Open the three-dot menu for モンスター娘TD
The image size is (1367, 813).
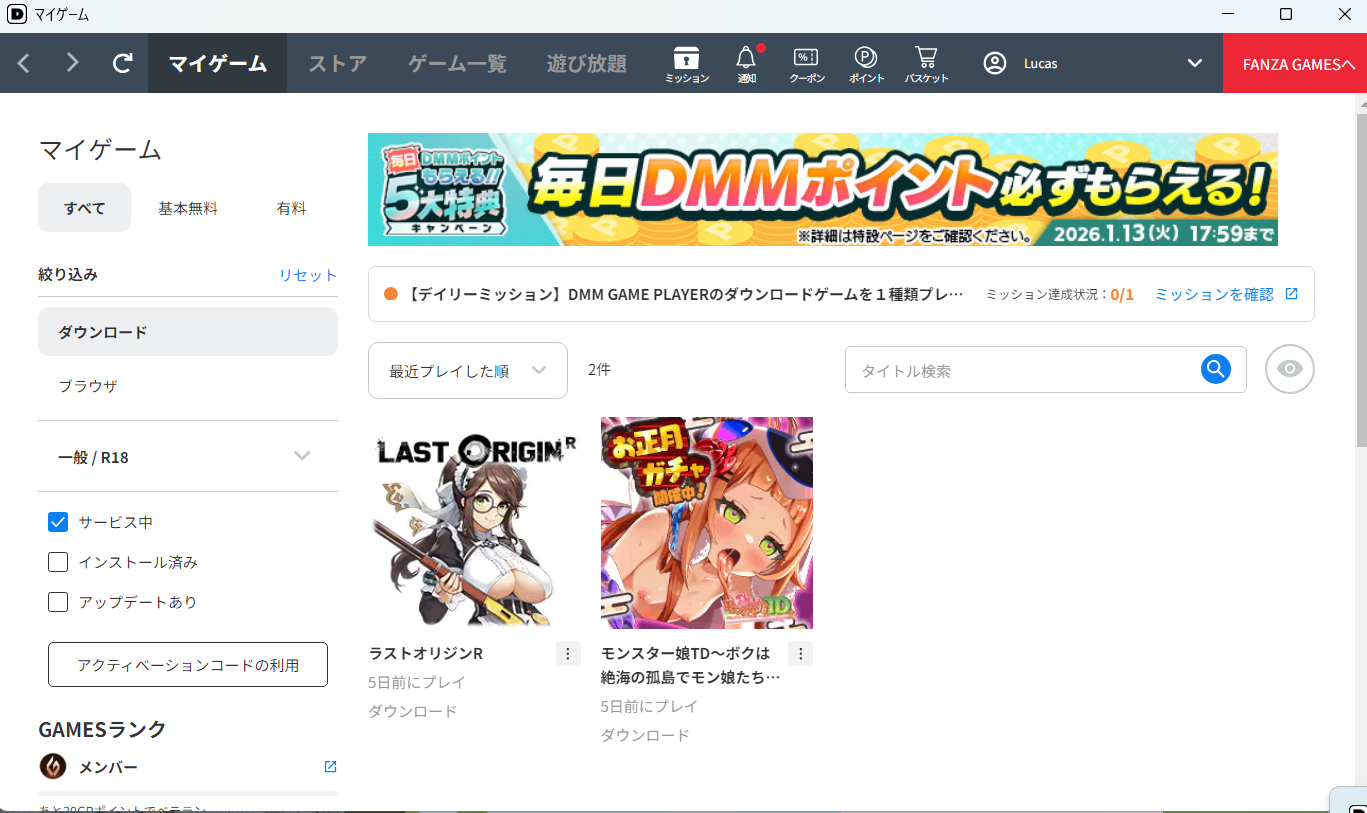tap(800, 654)
